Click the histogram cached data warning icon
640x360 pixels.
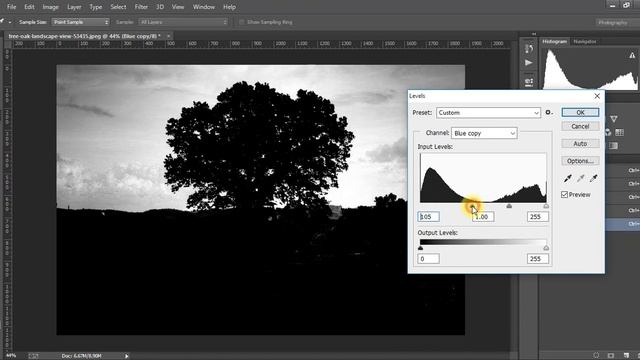click(x=632, y=56)
